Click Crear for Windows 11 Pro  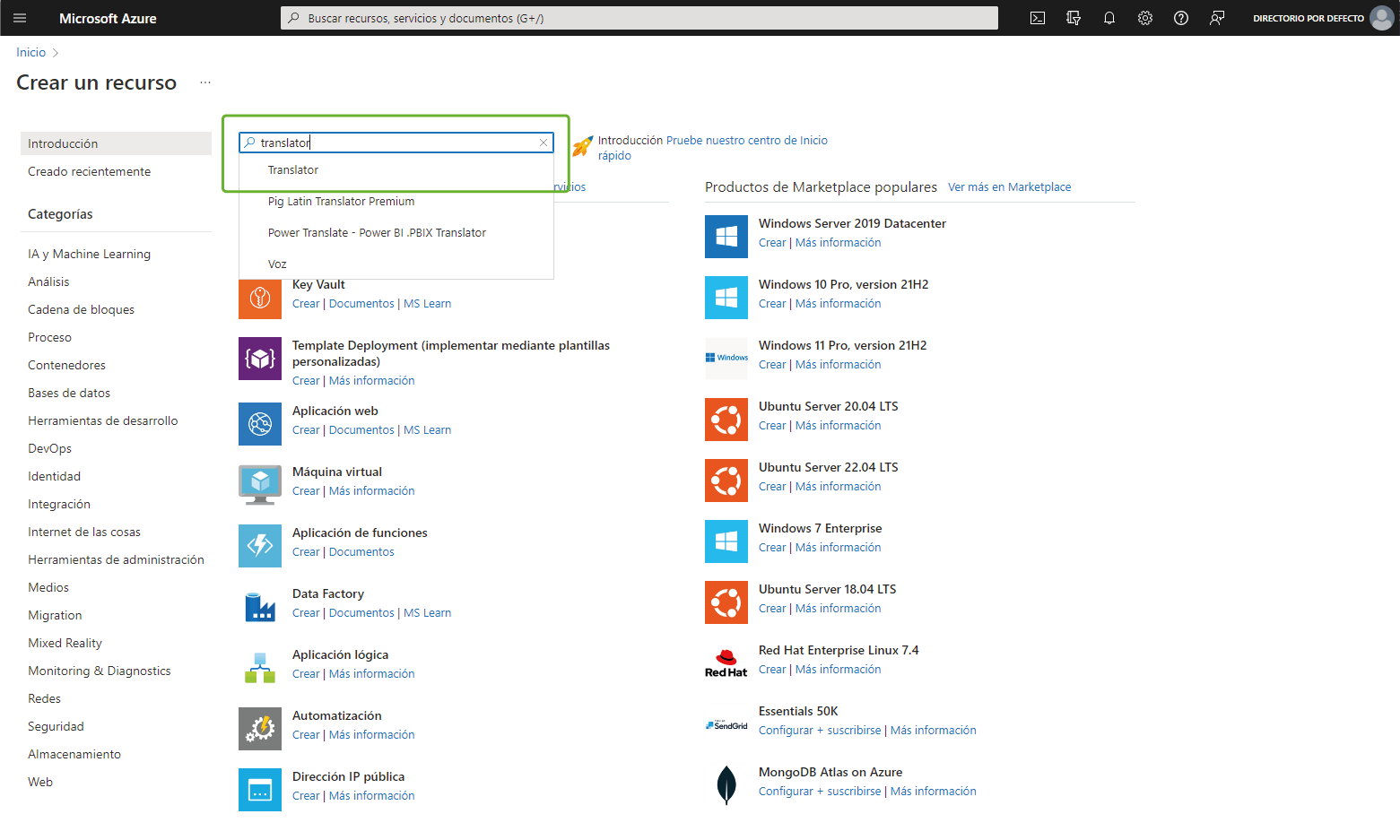pos(772,365)
